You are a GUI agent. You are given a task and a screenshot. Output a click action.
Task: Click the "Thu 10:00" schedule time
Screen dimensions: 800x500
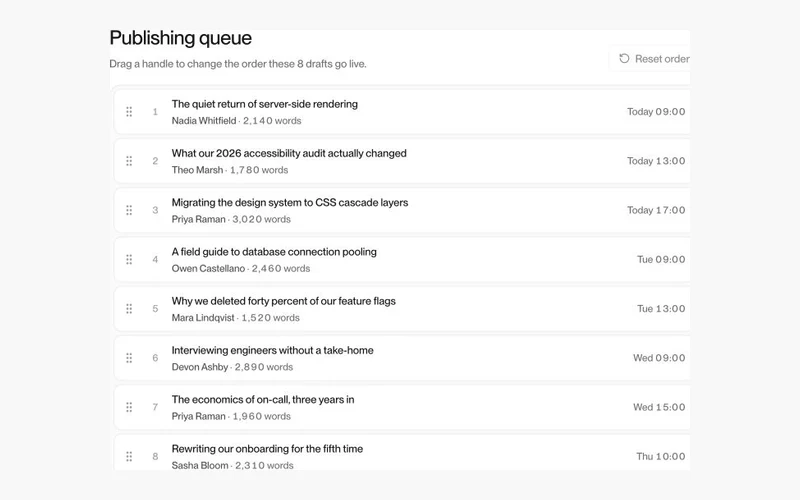[x=661, y=456]
